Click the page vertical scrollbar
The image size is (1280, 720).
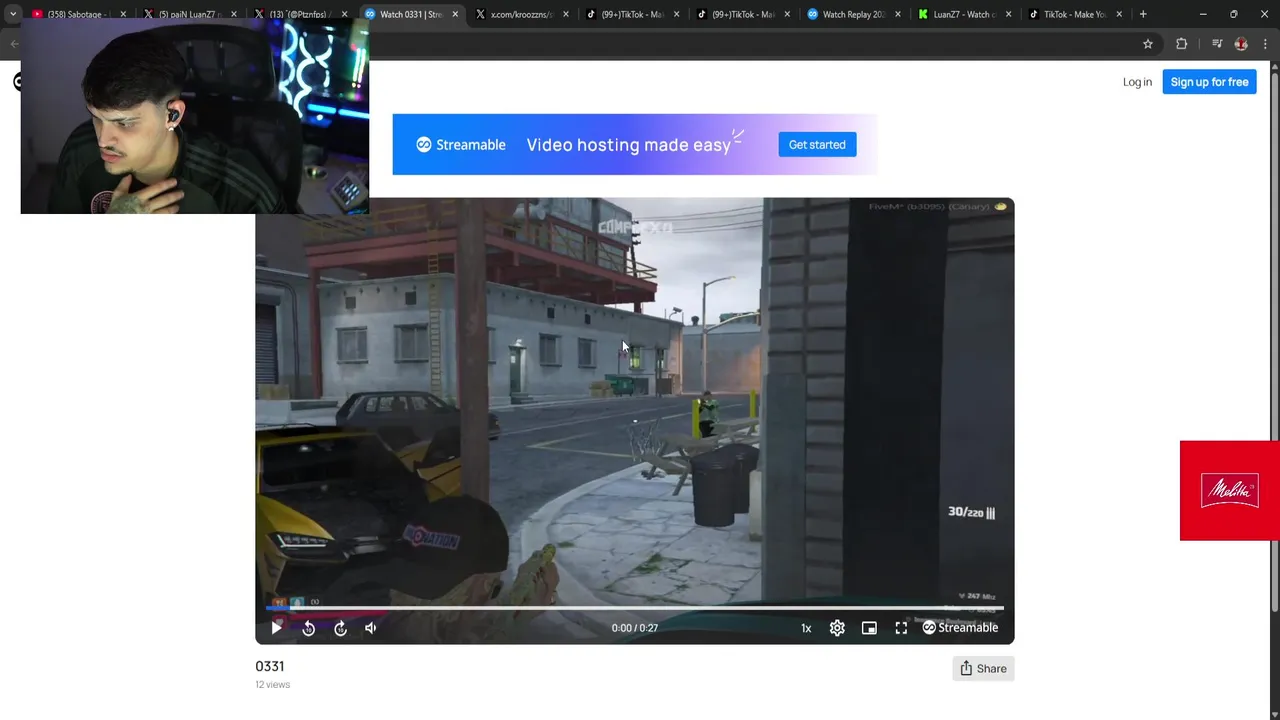tap(1274, 340)
